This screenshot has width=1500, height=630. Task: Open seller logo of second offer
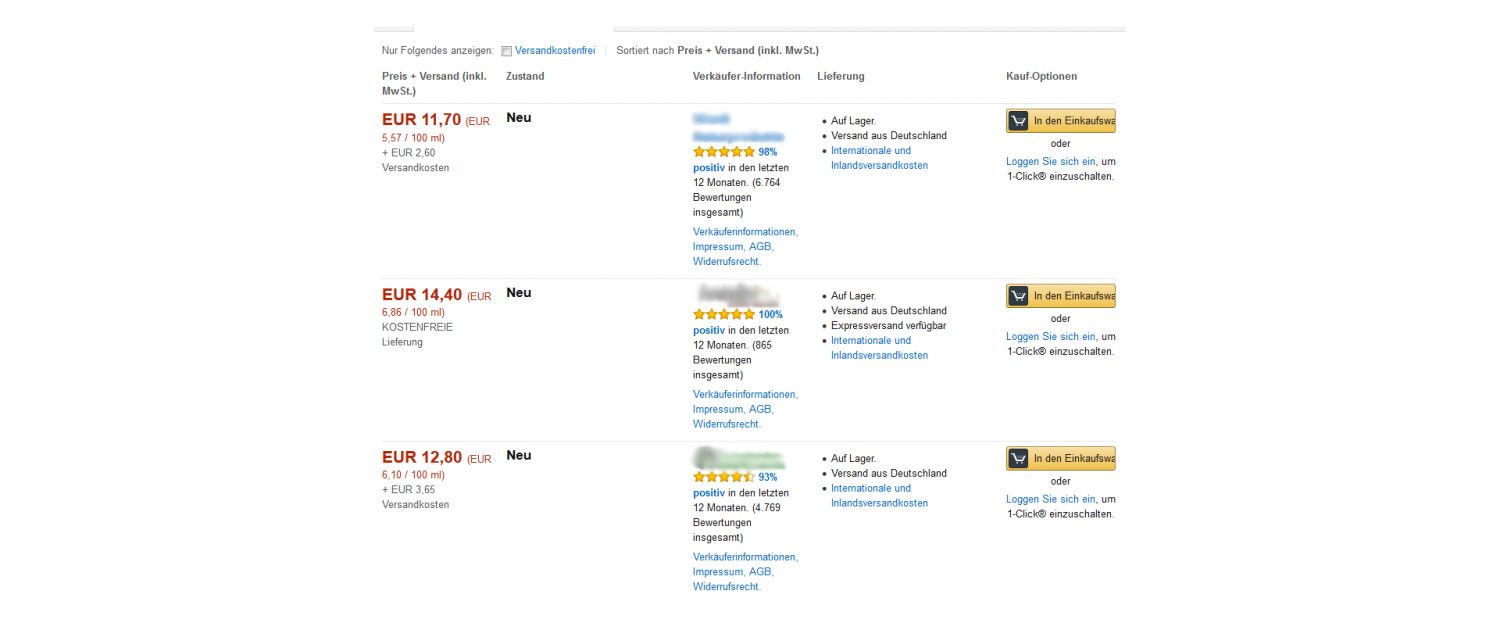(x=738, y=294)
